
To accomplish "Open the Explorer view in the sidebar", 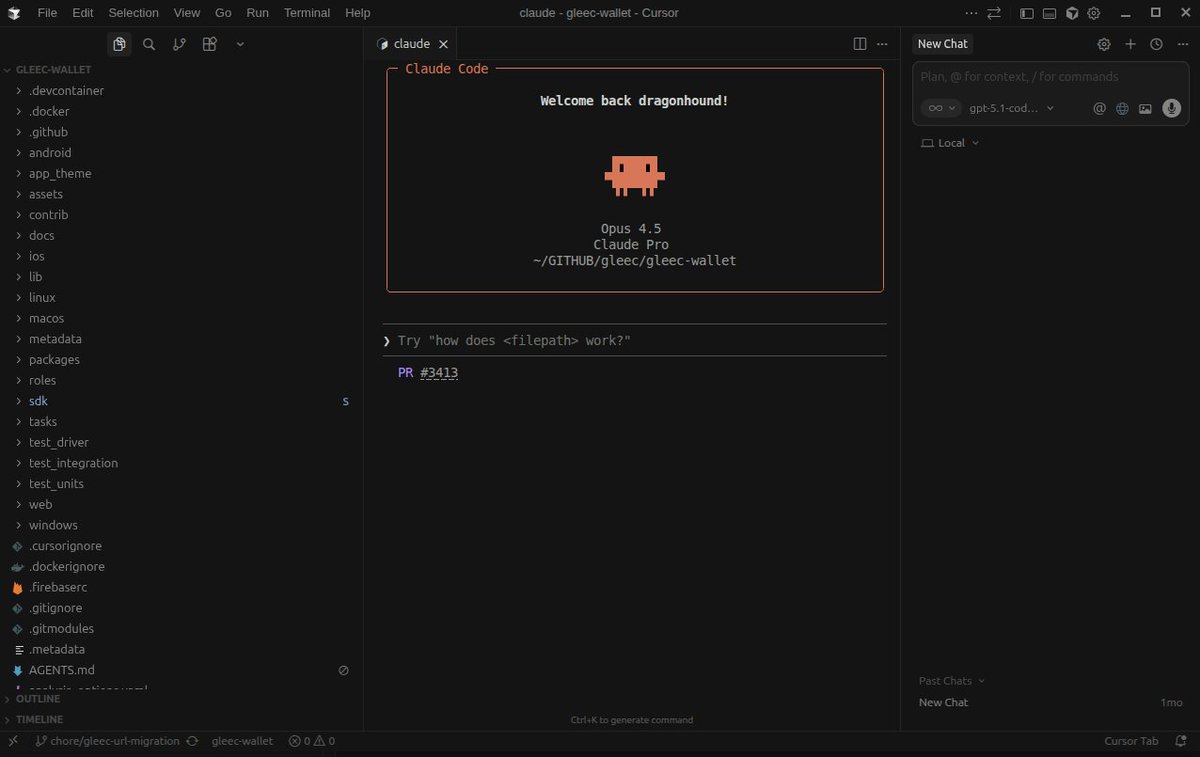I will click(x=120, y=44).
